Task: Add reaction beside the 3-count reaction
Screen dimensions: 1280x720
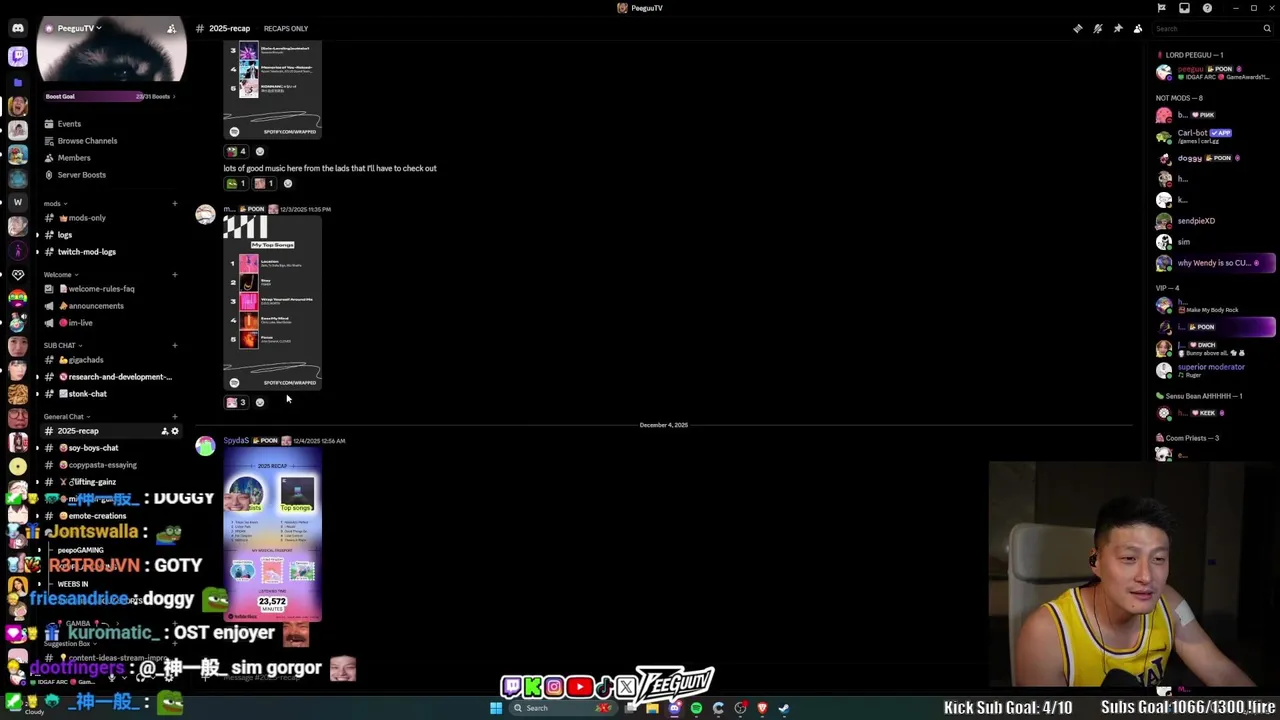Action: (260, 402)
